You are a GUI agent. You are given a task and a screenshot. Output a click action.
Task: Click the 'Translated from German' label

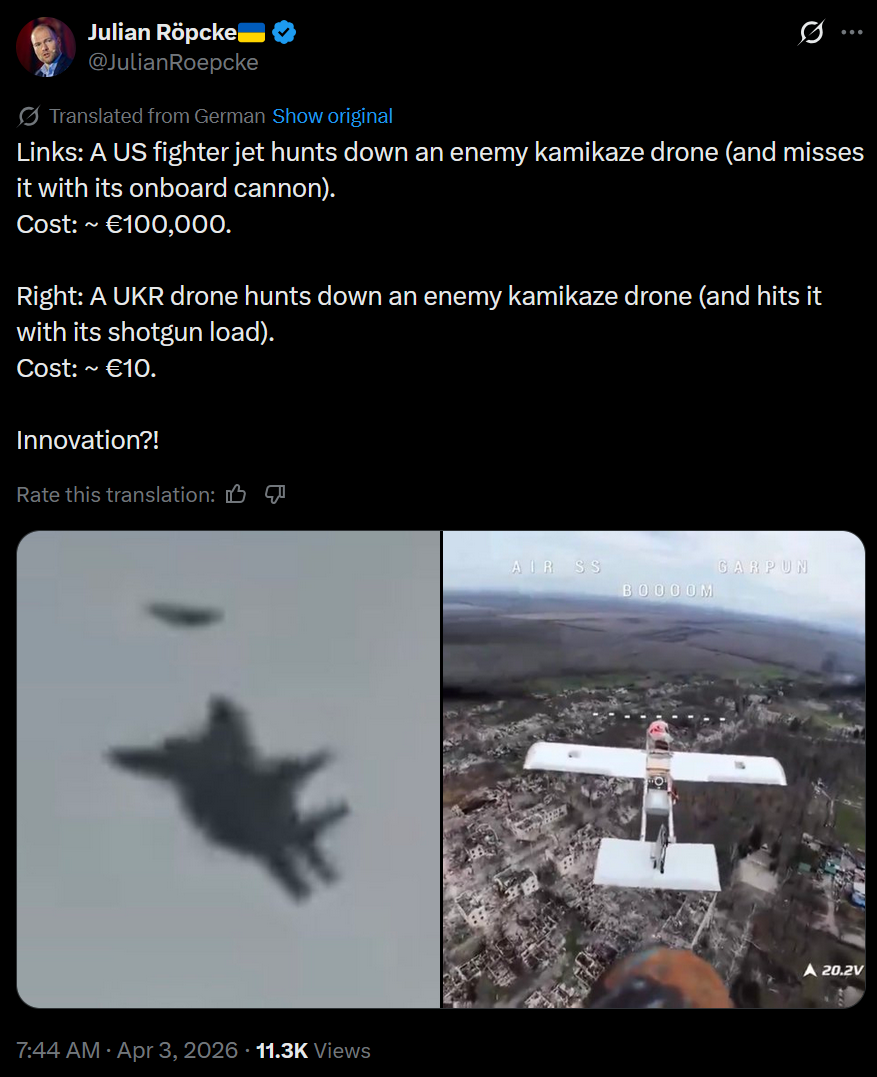(x=157, y=116)
